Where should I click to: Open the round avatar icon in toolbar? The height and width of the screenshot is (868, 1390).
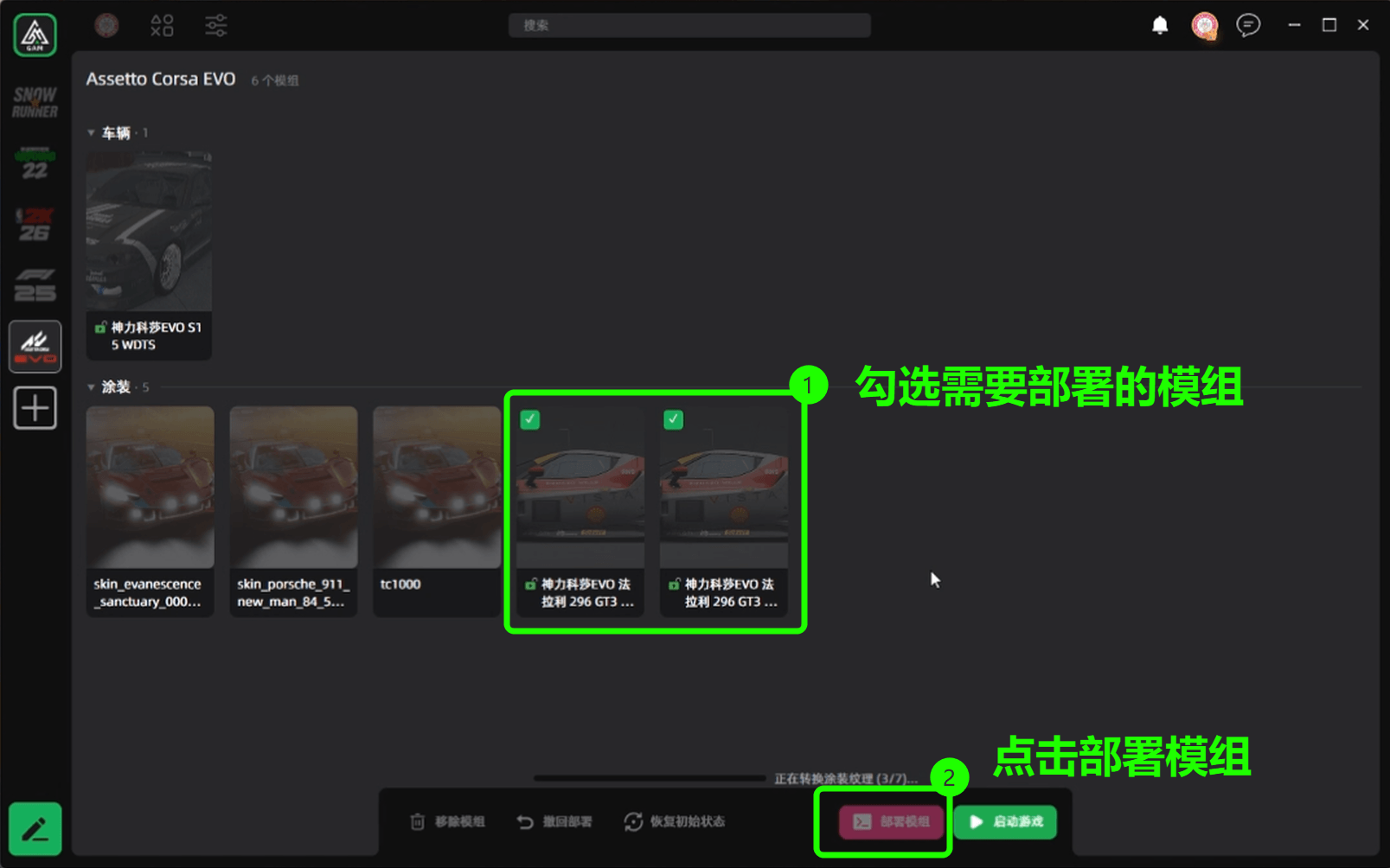[106, 25]
